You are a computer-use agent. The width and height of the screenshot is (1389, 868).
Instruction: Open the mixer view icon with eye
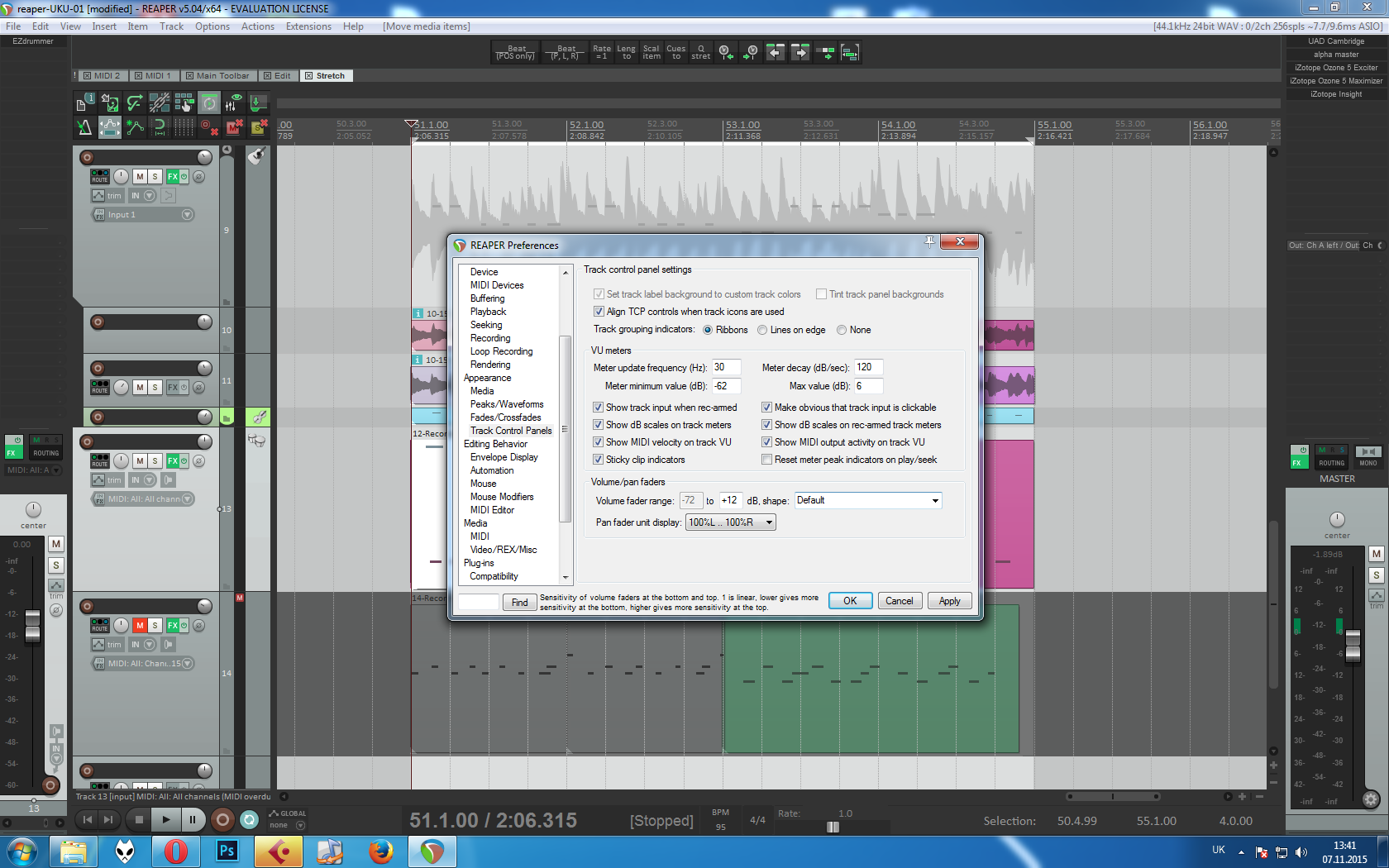[x=235, y=103]
